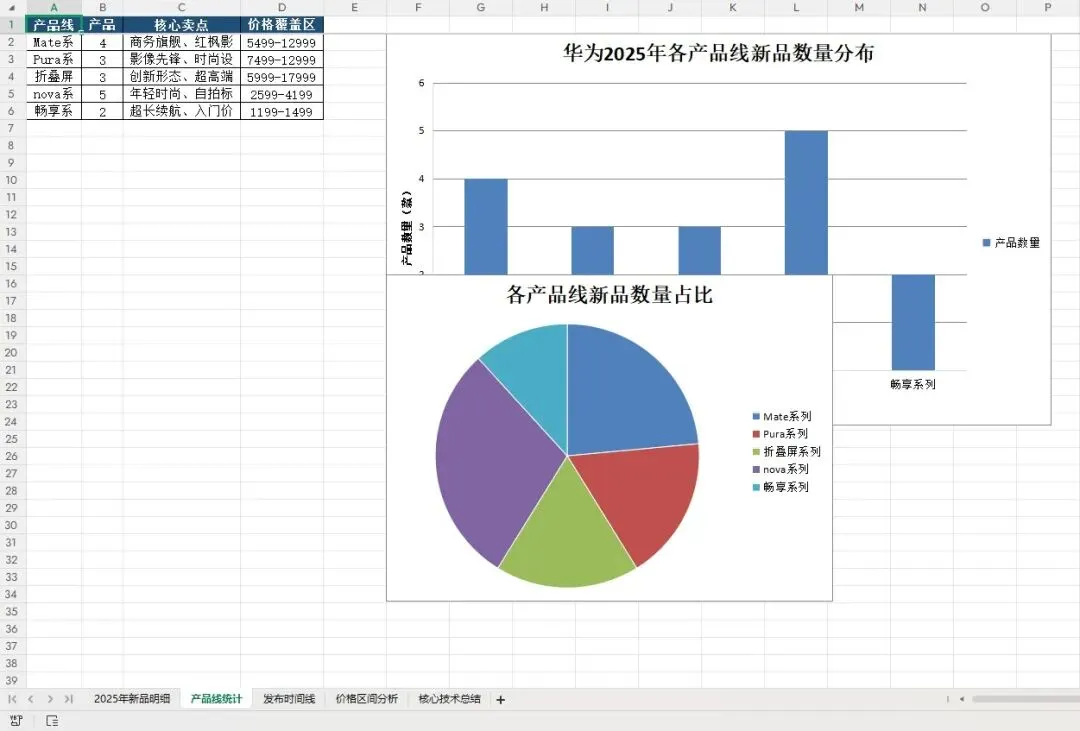Select the 超长续航、入门价 cell
The image size is (1080, 731).
click(x=182, y=111)
